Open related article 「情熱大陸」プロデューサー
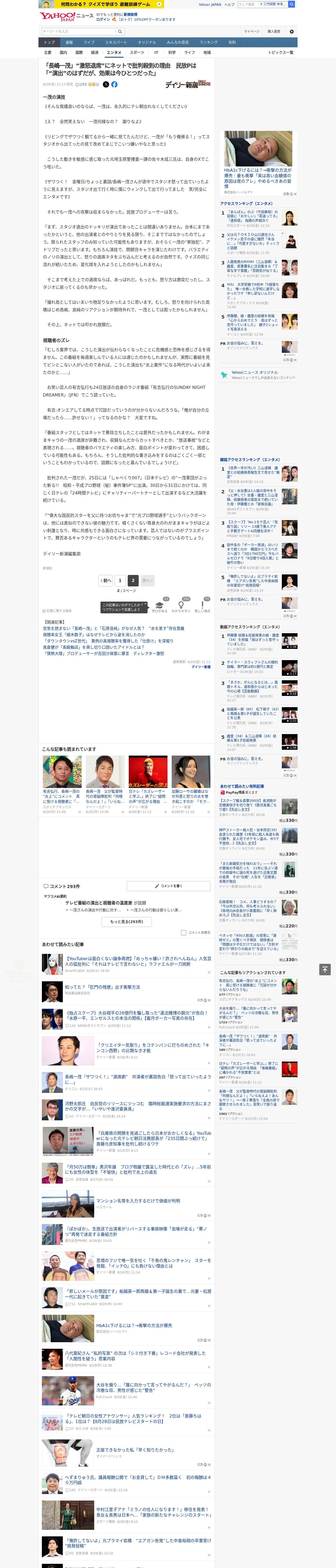This screenshot has width=336, height=1568. [103, 654]
